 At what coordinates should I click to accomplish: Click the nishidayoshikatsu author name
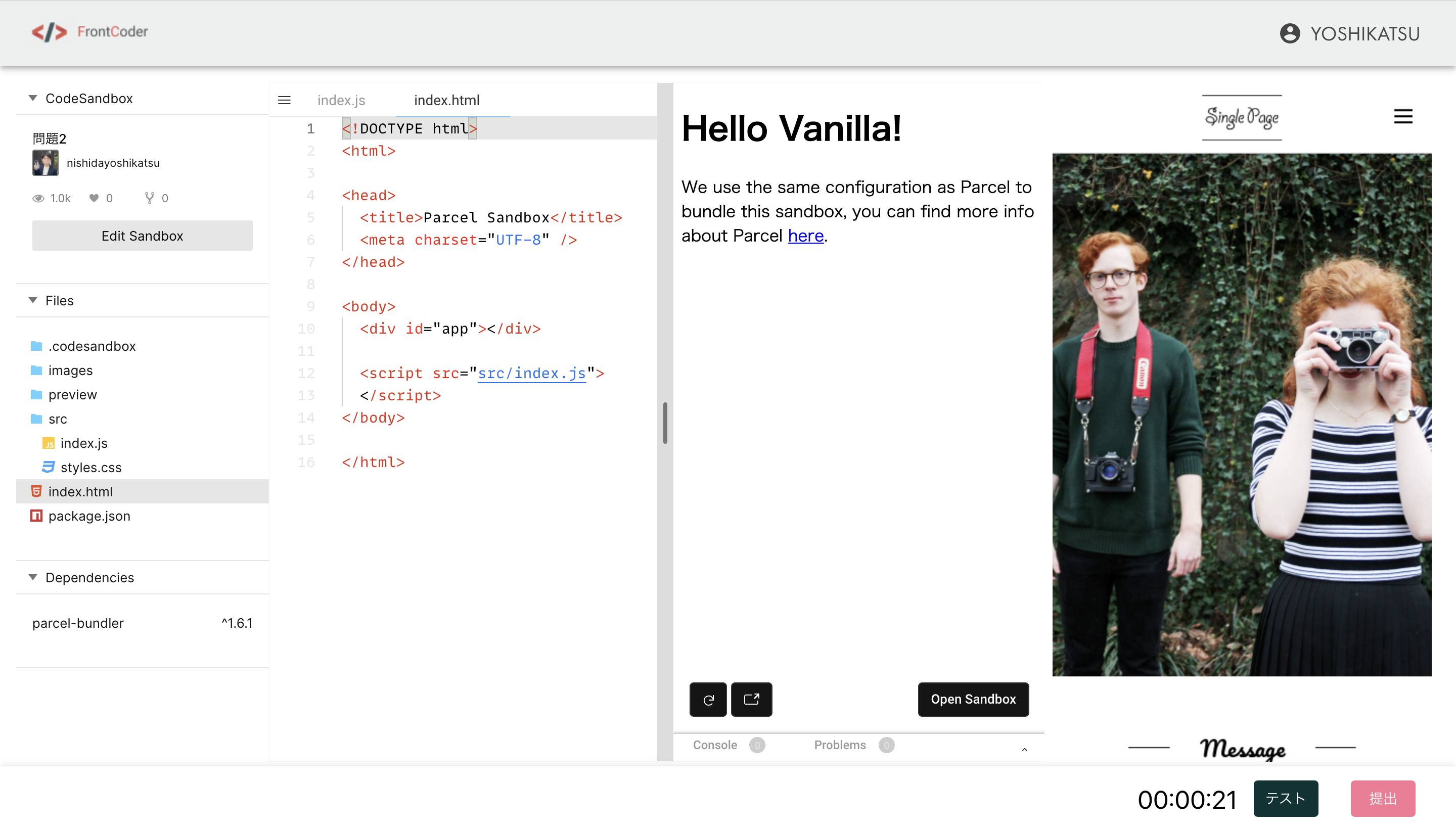(113, 163)
